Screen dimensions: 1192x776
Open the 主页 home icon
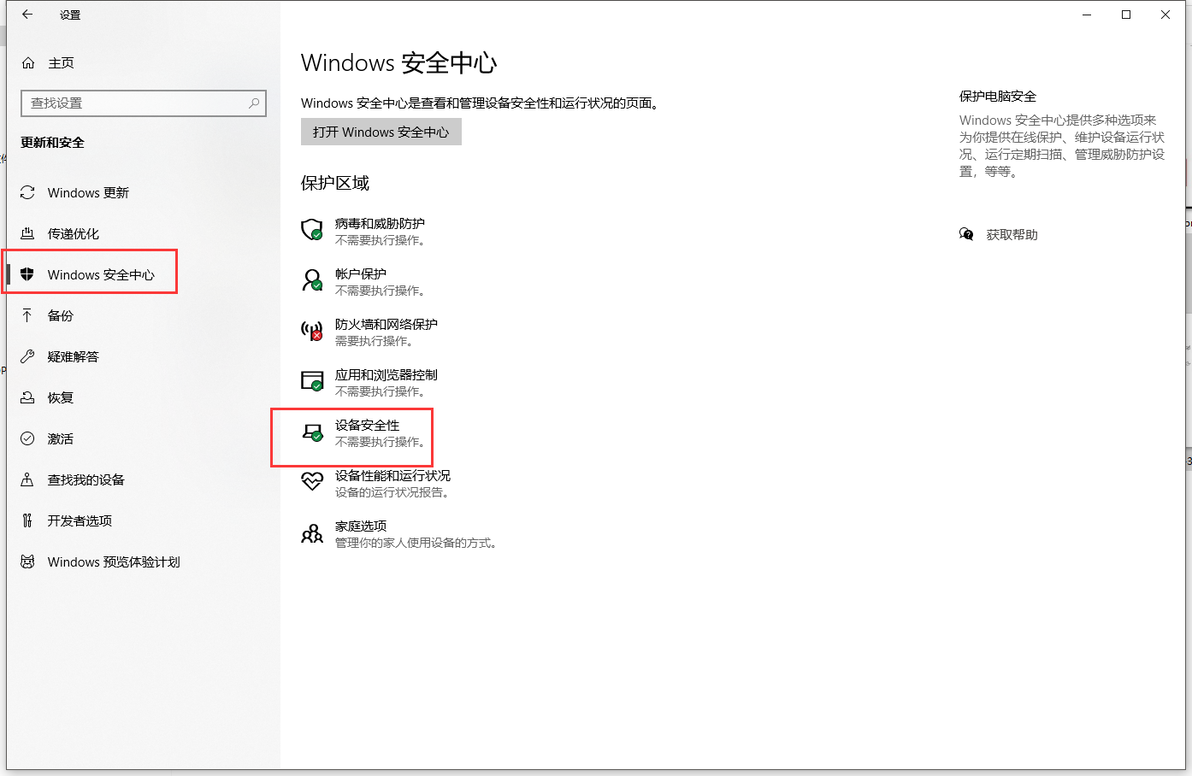(28, 63)
